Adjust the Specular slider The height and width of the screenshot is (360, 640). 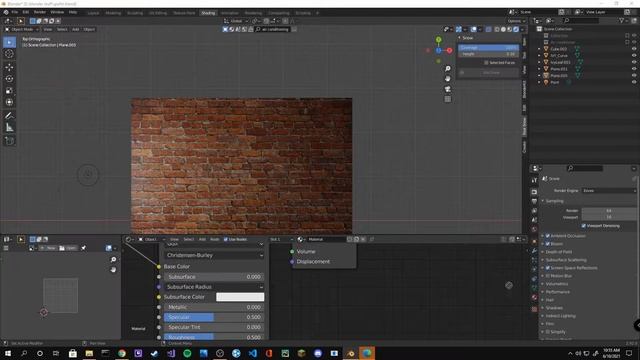(x=214, y=317)
